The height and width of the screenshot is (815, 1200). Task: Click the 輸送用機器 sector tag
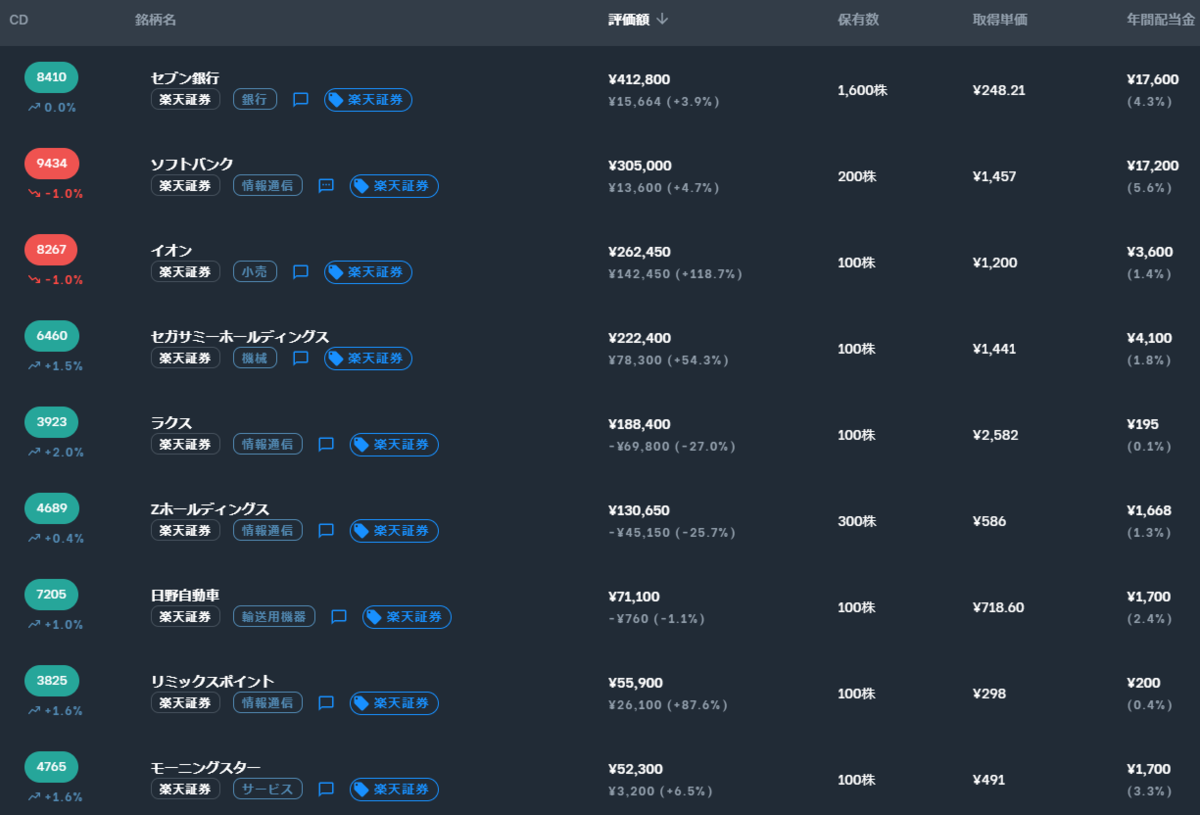pyautogui.click(x=274, y=617)
